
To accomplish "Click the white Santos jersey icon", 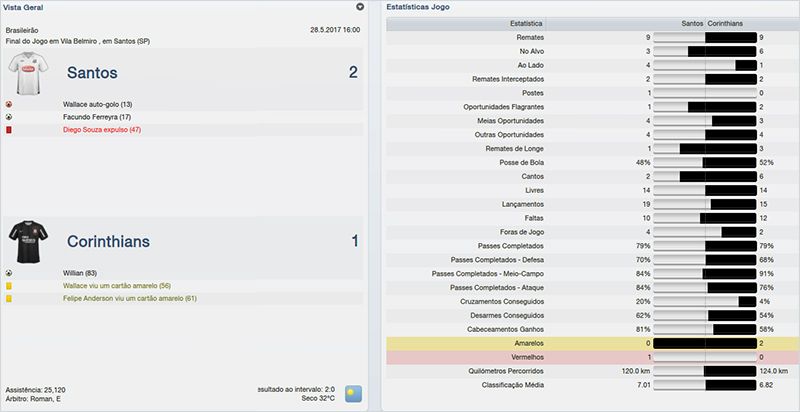I will pyautogui.click(x=29, y=72).
